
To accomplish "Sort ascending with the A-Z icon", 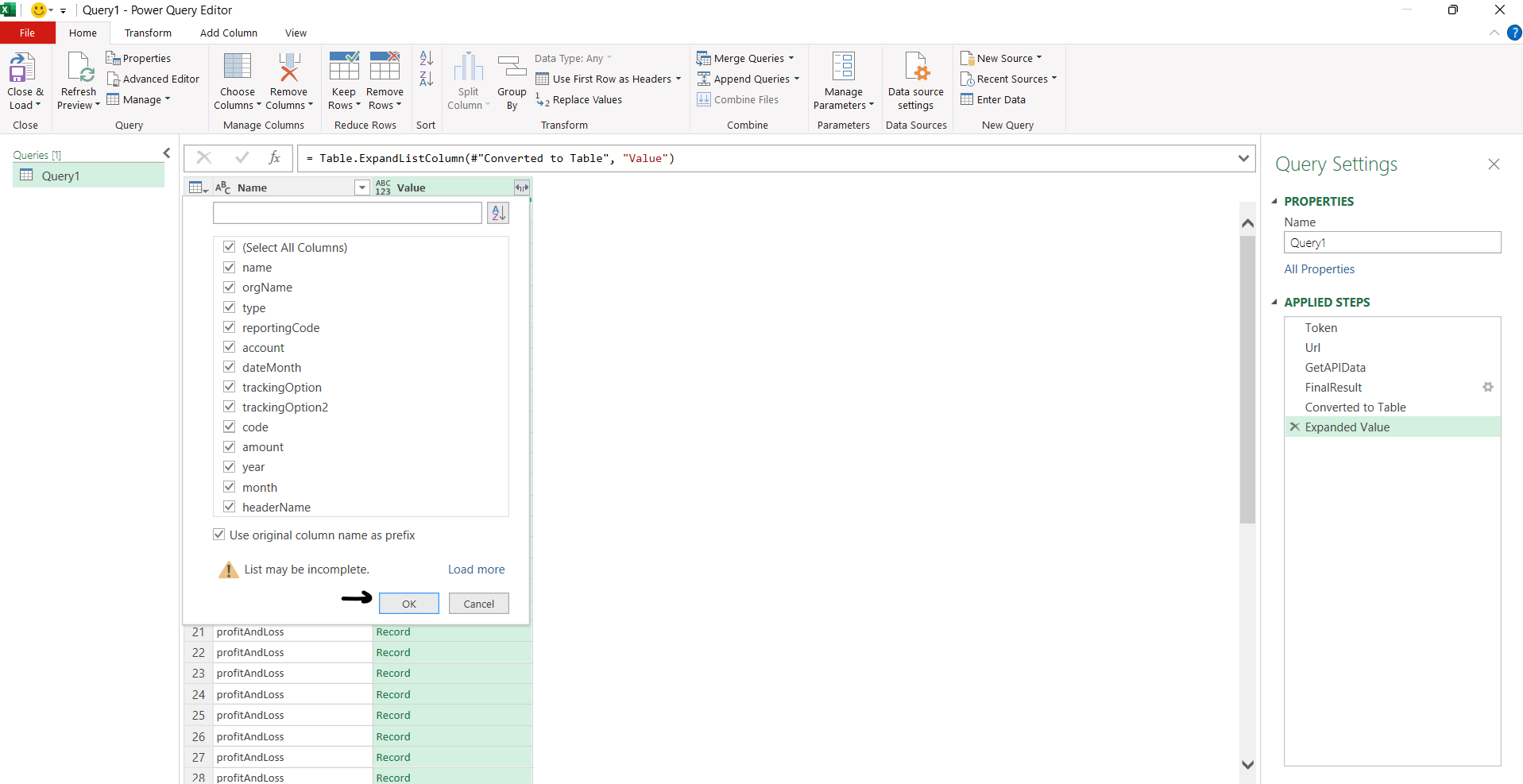I will coord(427,58).
